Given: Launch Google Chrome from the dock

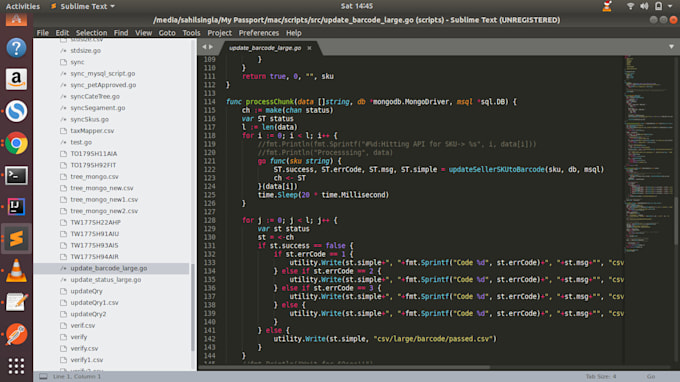Looking at the screenshot, I should 16,143.
